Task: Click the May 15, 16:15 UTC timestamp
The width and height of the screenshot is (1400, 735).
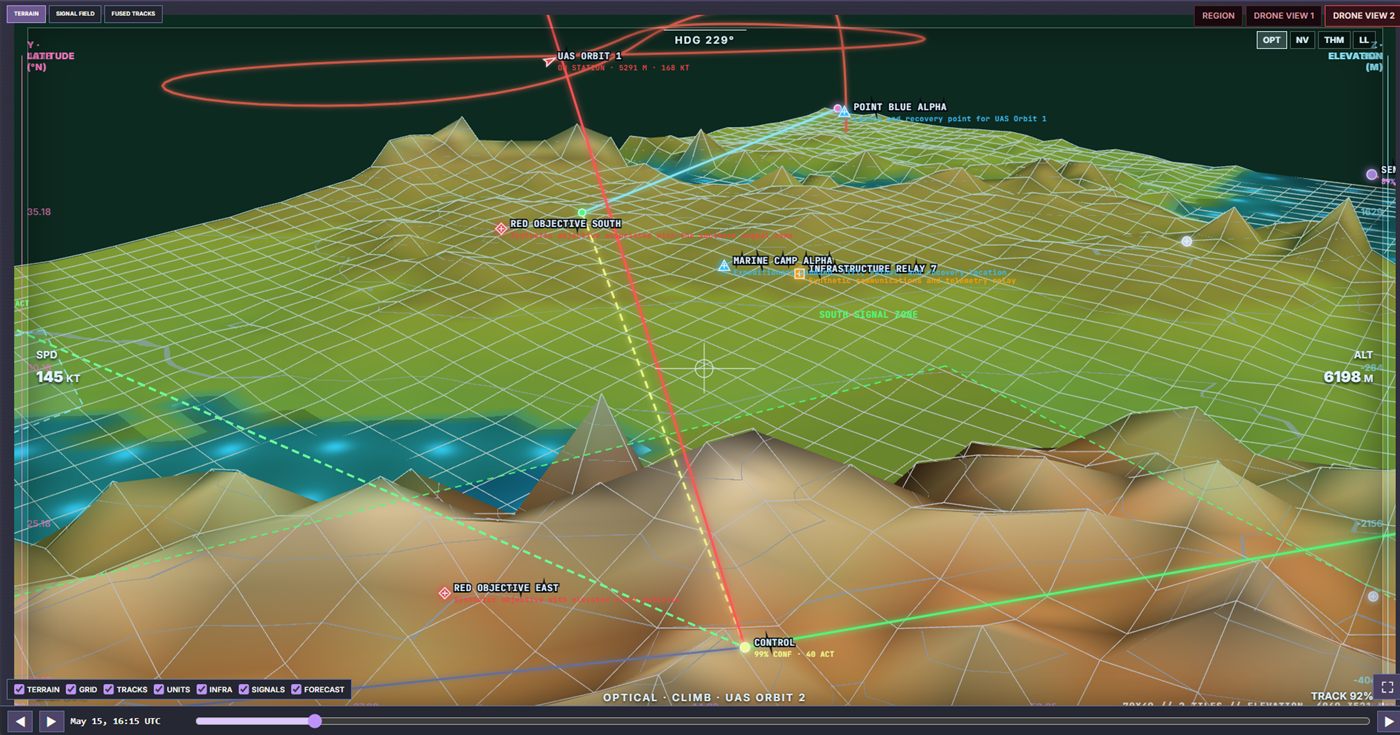Action: (x=115, y=721)
